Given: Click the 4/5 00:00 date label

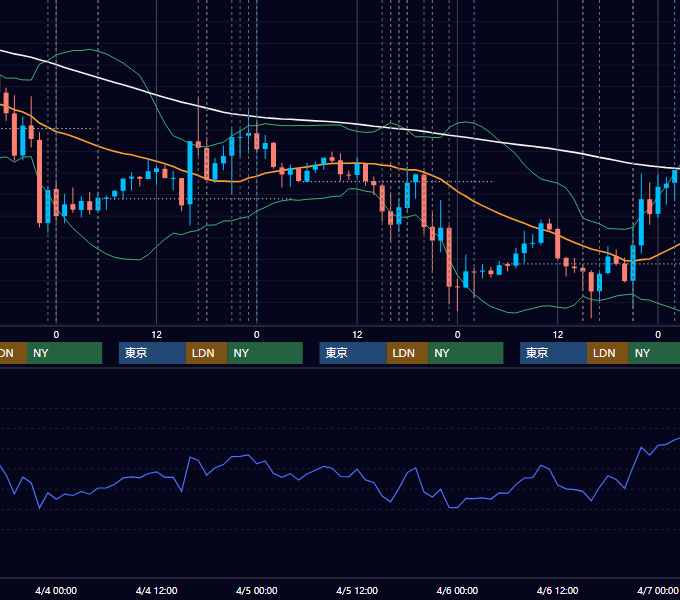Looking at the screenshot, I should pos(256,590).
